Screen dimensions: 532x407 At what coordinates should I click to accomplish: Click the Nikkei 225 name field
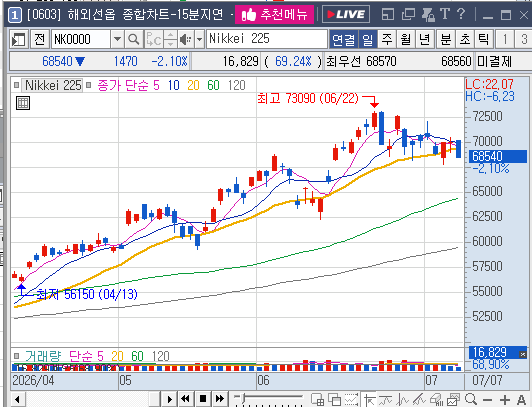267,39
